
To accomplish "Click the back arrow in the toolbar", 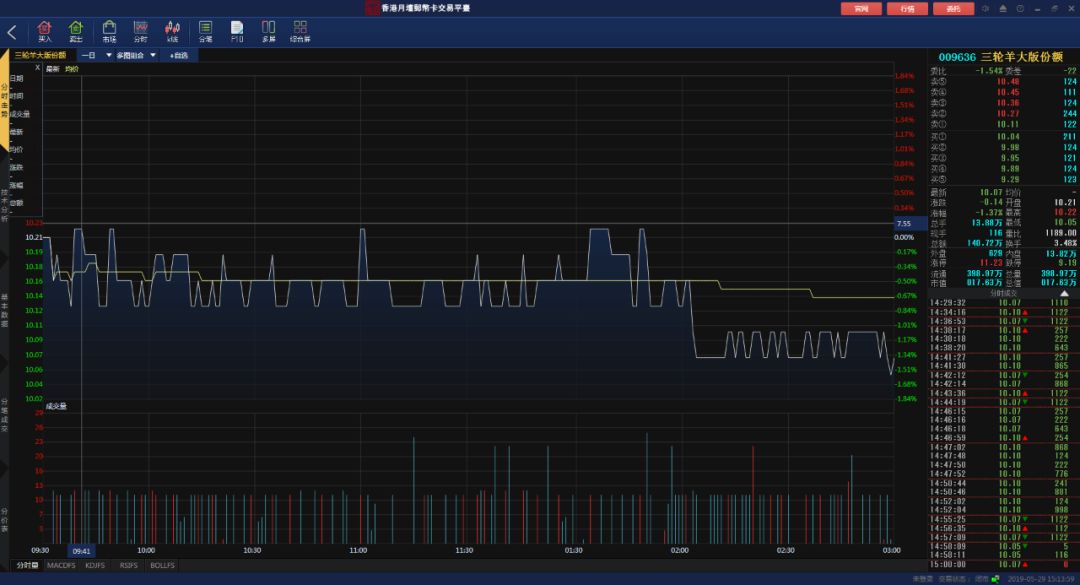I will (x=12, y=32).
